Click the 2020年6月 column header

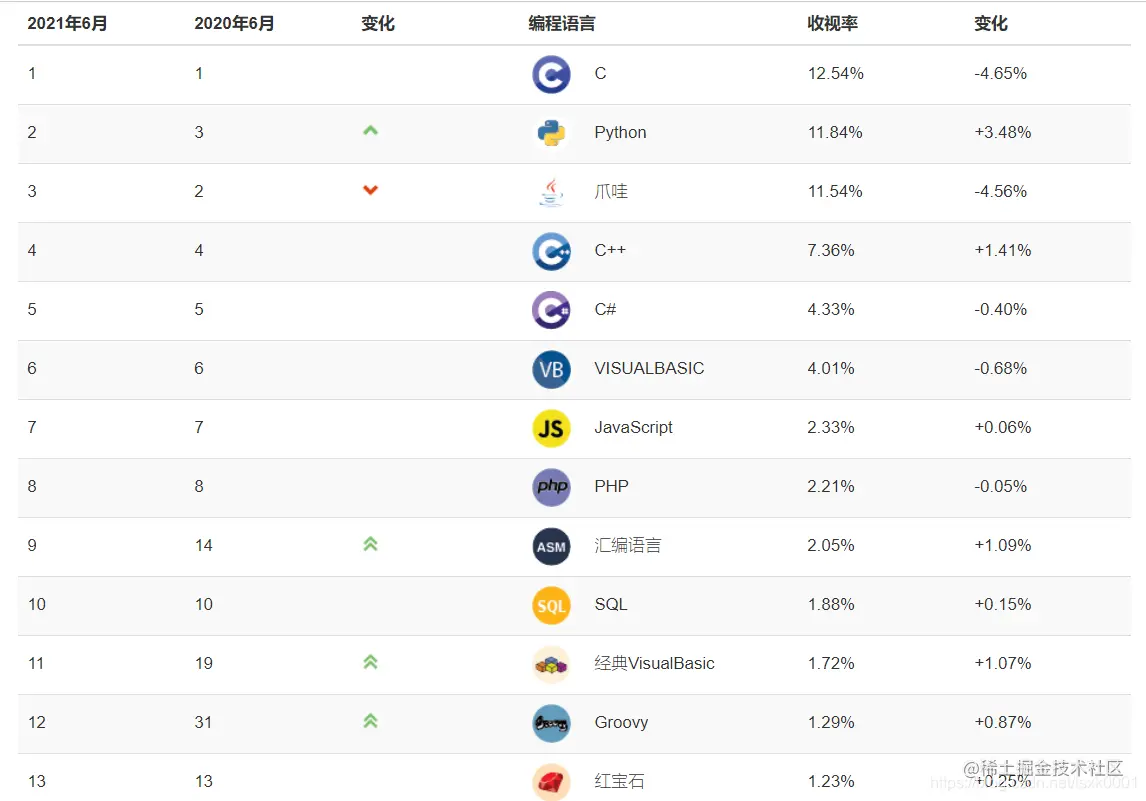pos(234,23)
